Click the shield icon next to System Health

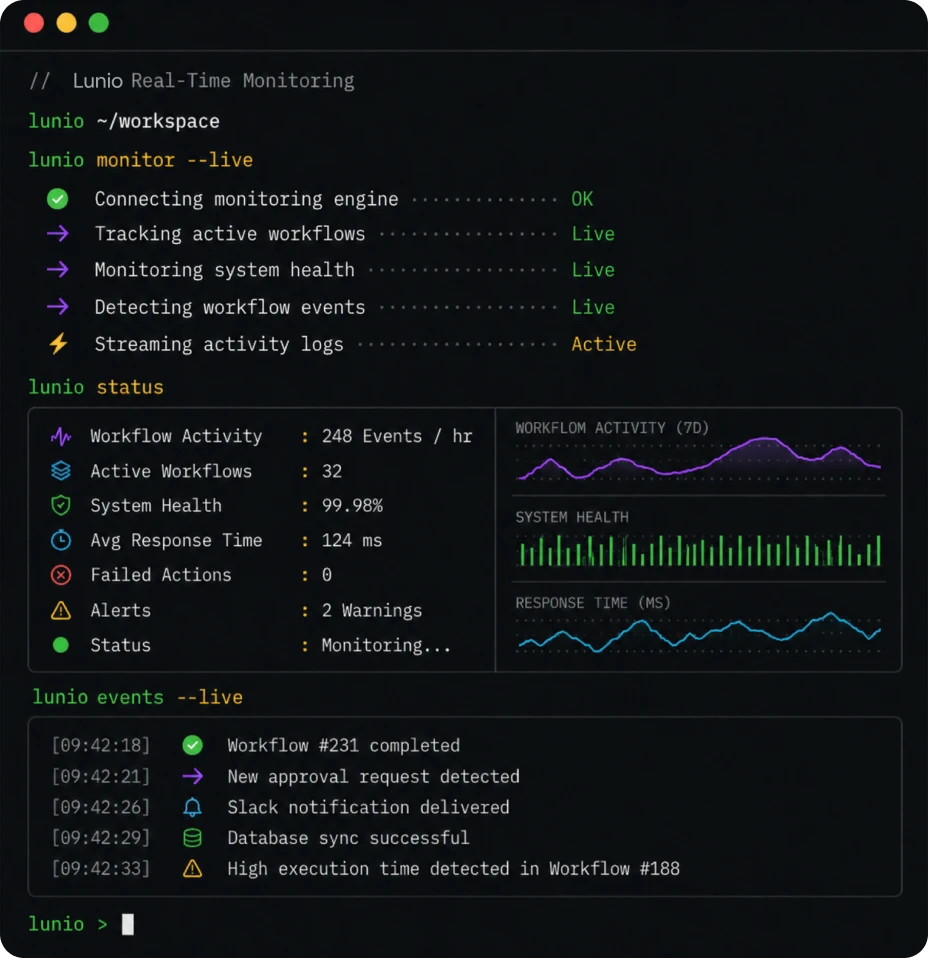pos(60,505)
